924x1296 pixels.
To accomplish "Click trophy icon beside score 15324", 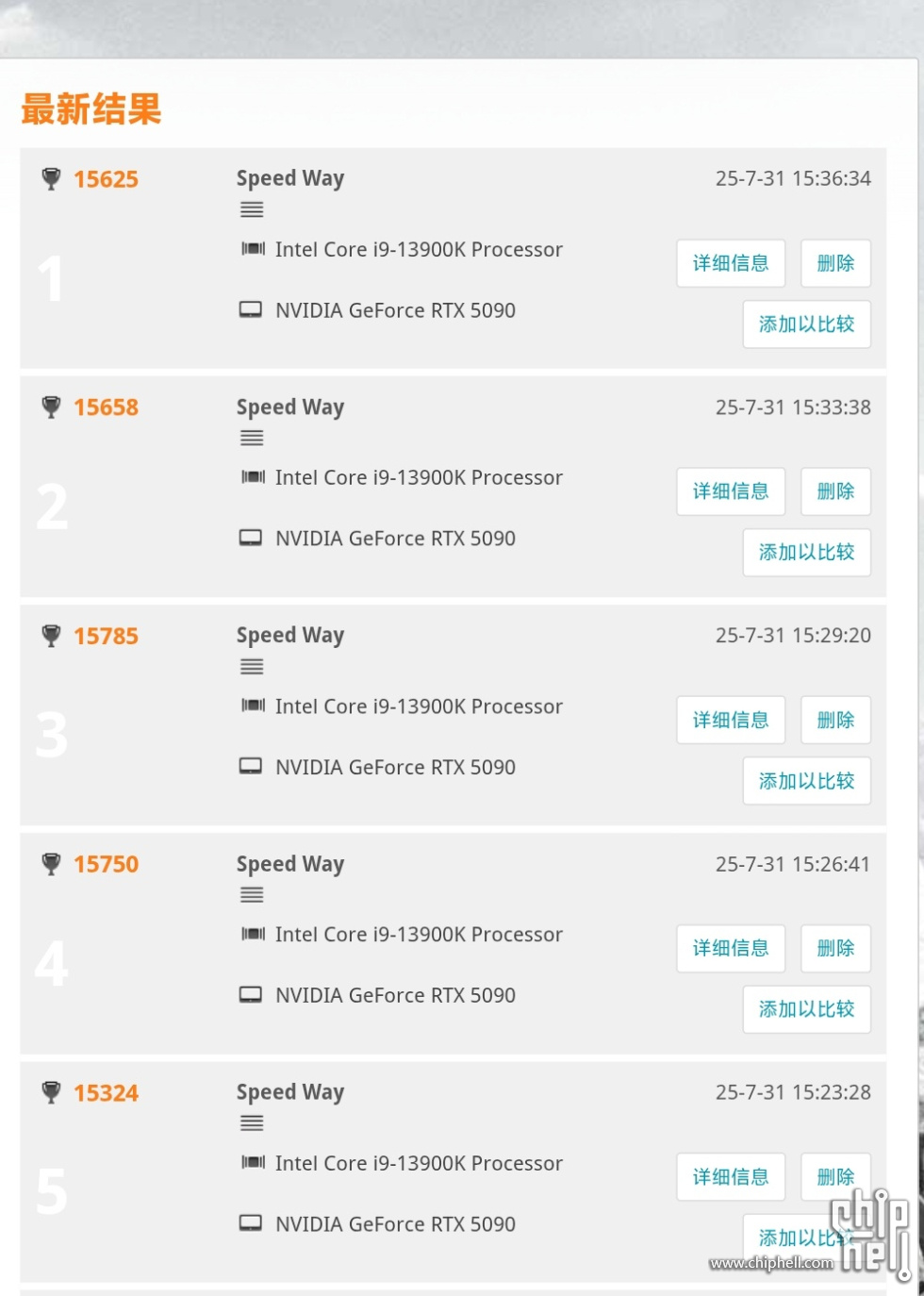I will pos(52,1092).
